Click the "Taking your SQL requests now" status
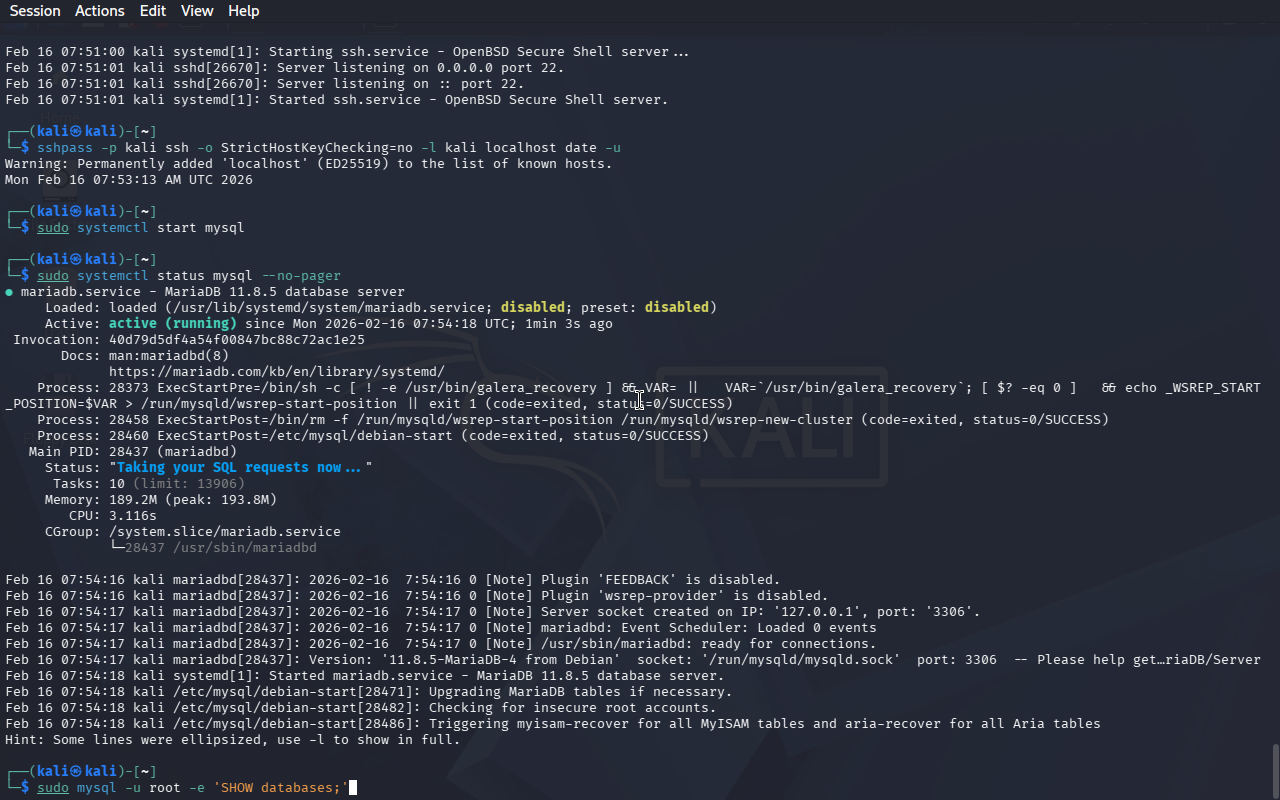Viewport: 1280px width, 800px height. (239, 467)
